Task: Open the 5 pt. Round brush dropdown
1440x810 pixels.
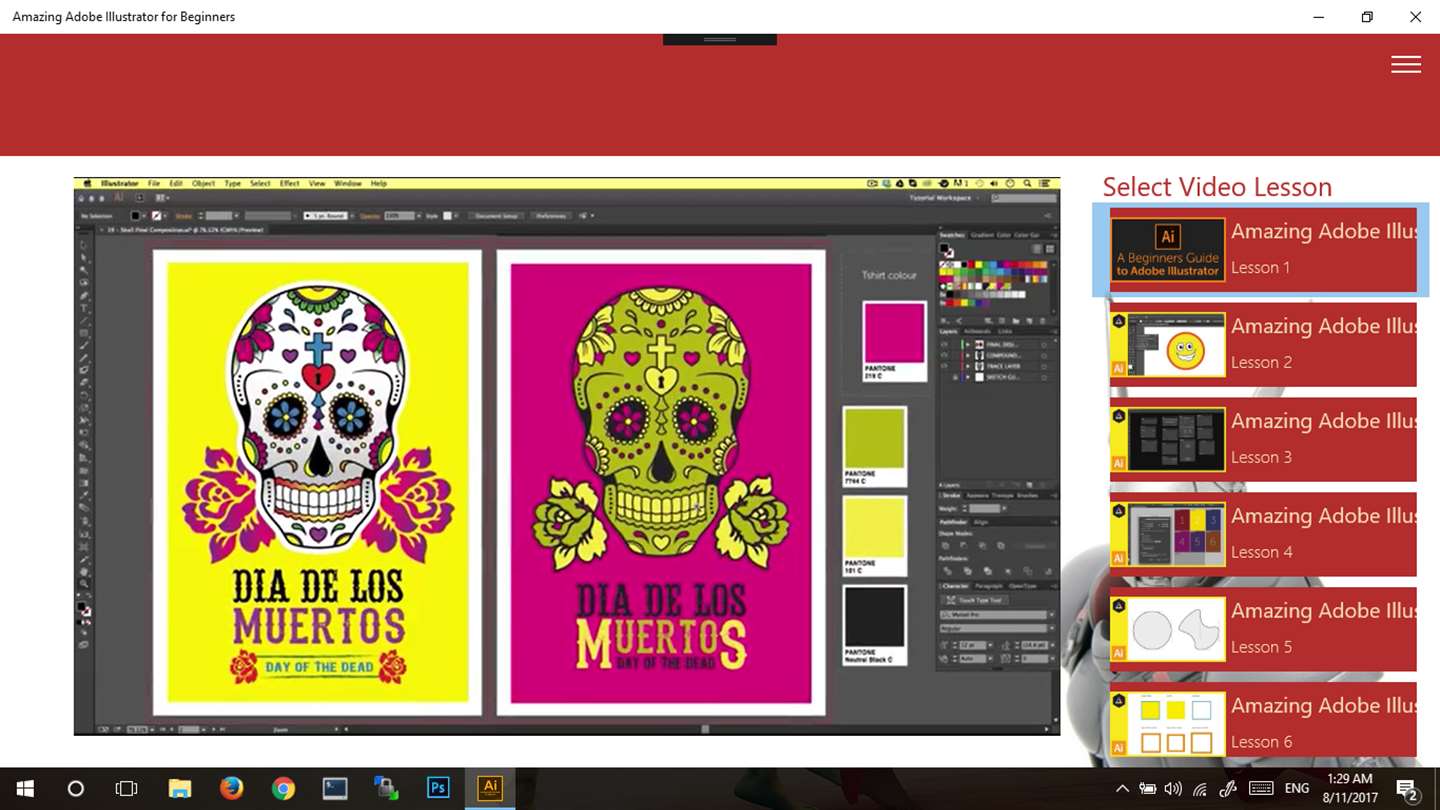Action: [328, 215]
